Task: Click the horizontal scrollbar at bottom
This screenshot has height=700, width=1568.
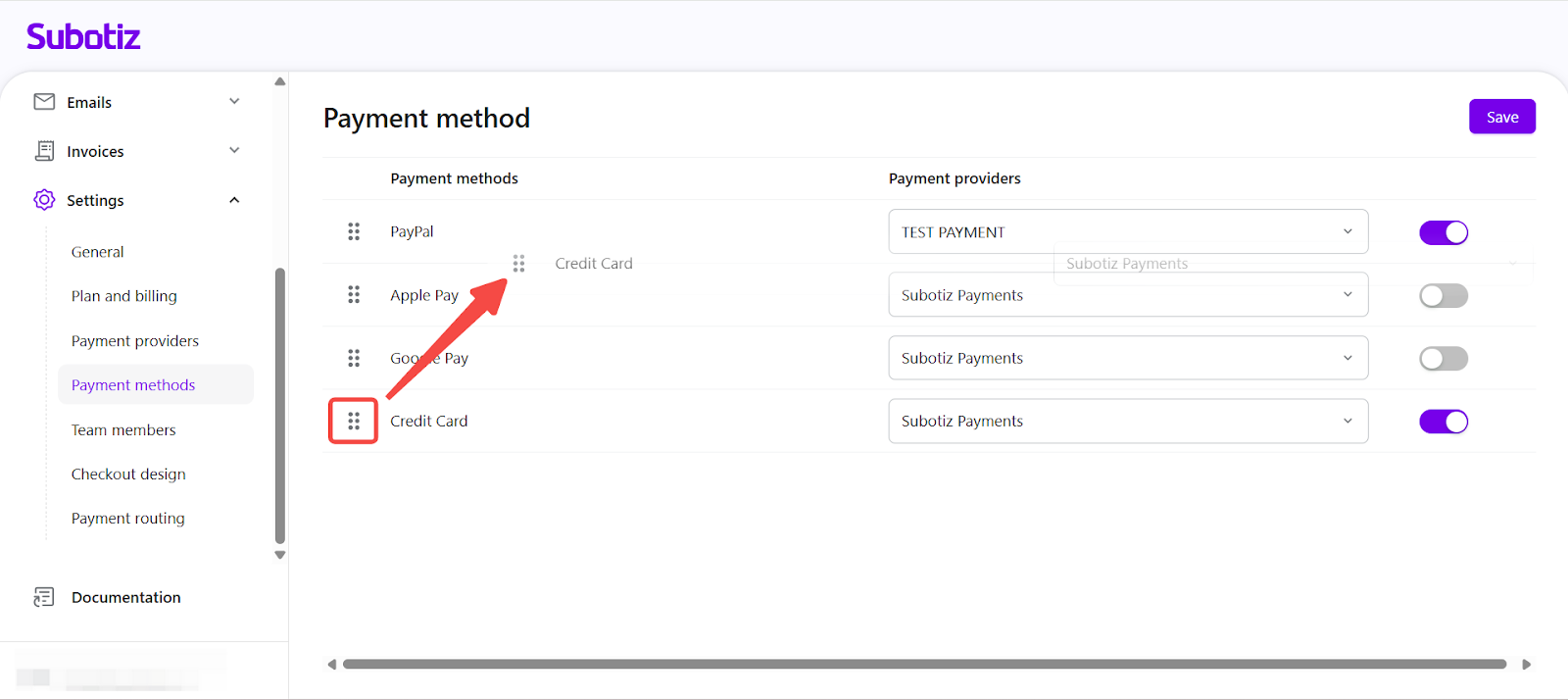Action: point(923,665)
